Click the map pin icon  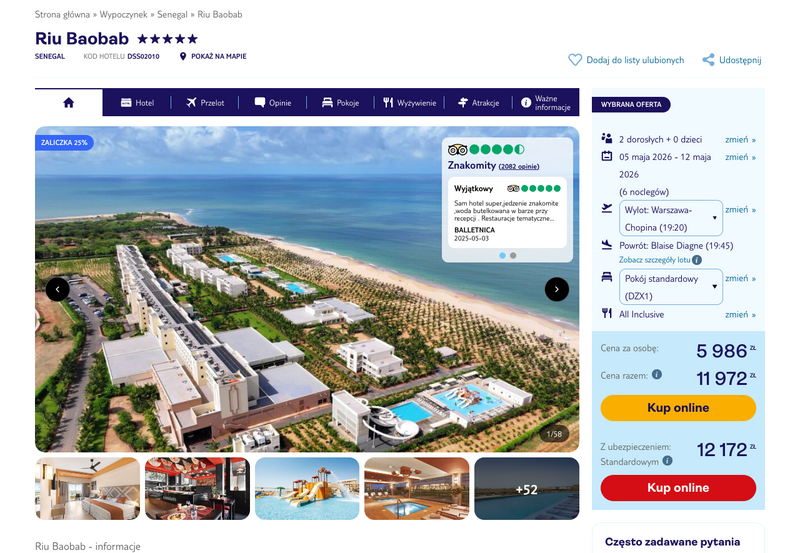183,57
